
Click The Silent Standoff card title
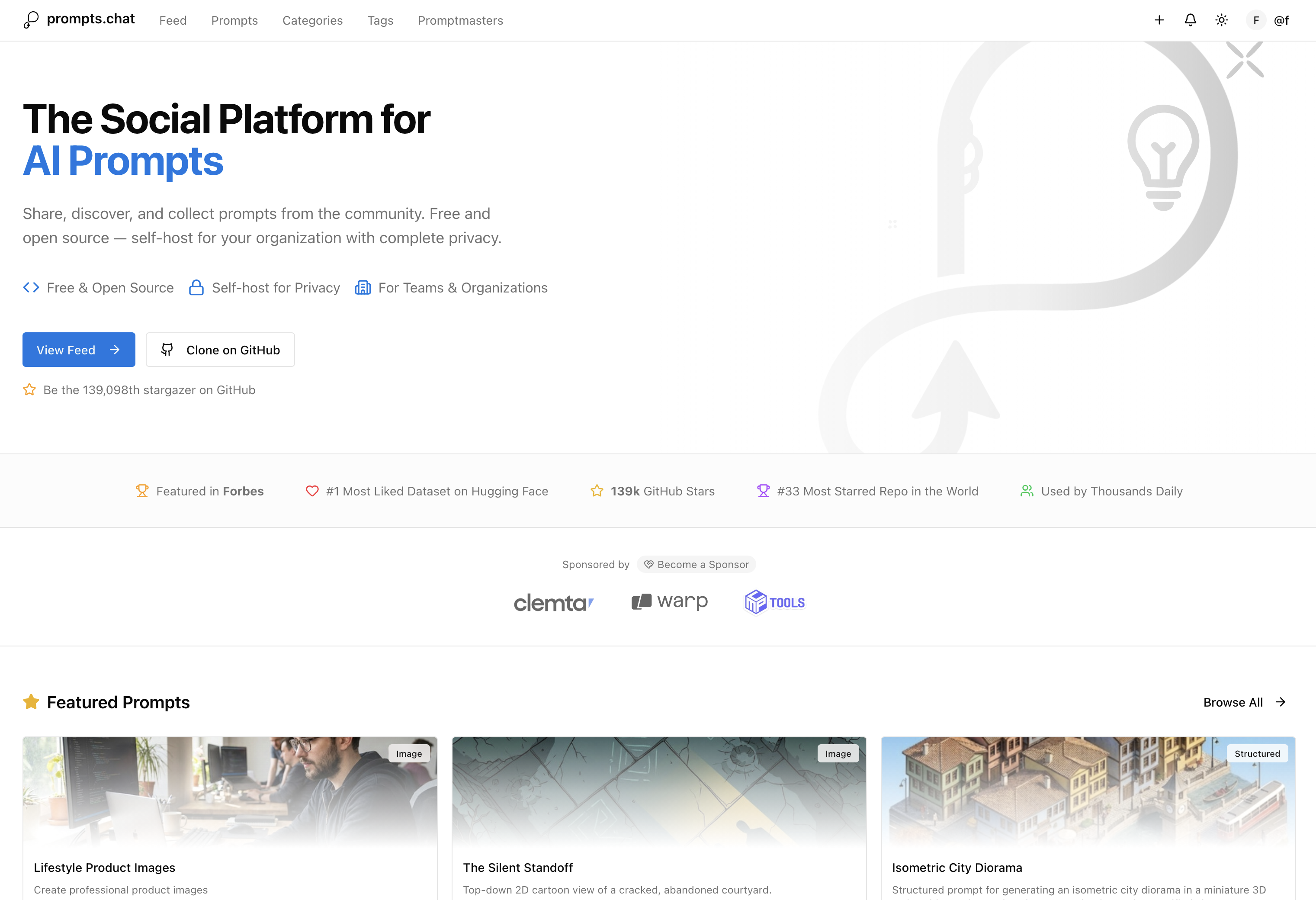517,867
